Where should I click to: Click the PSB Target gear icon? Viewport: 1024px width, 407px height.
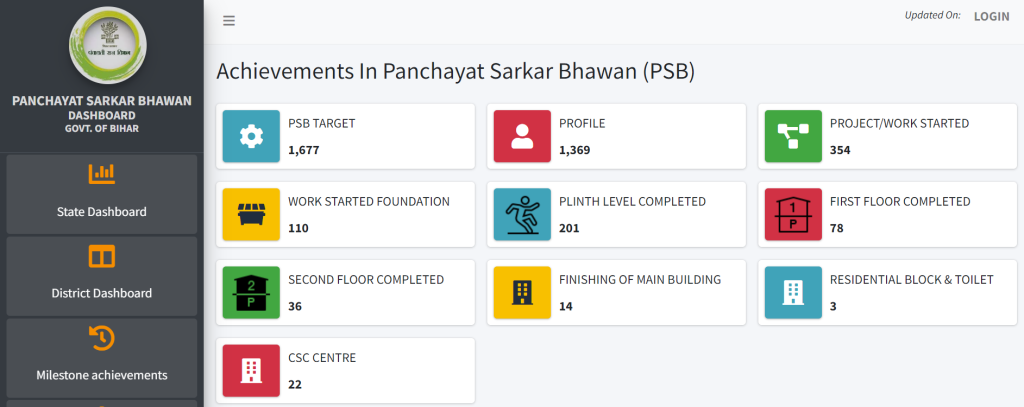click(x=251, y=136)
